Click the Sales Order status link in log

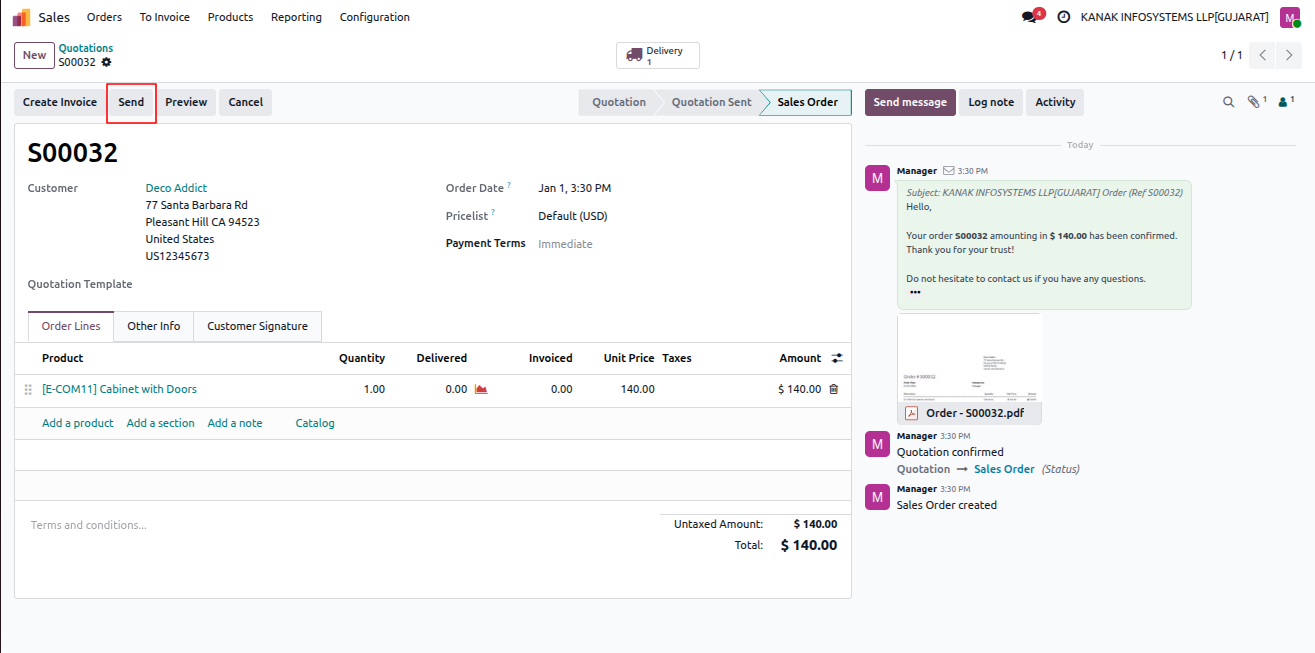click(x=1004, y=469)
